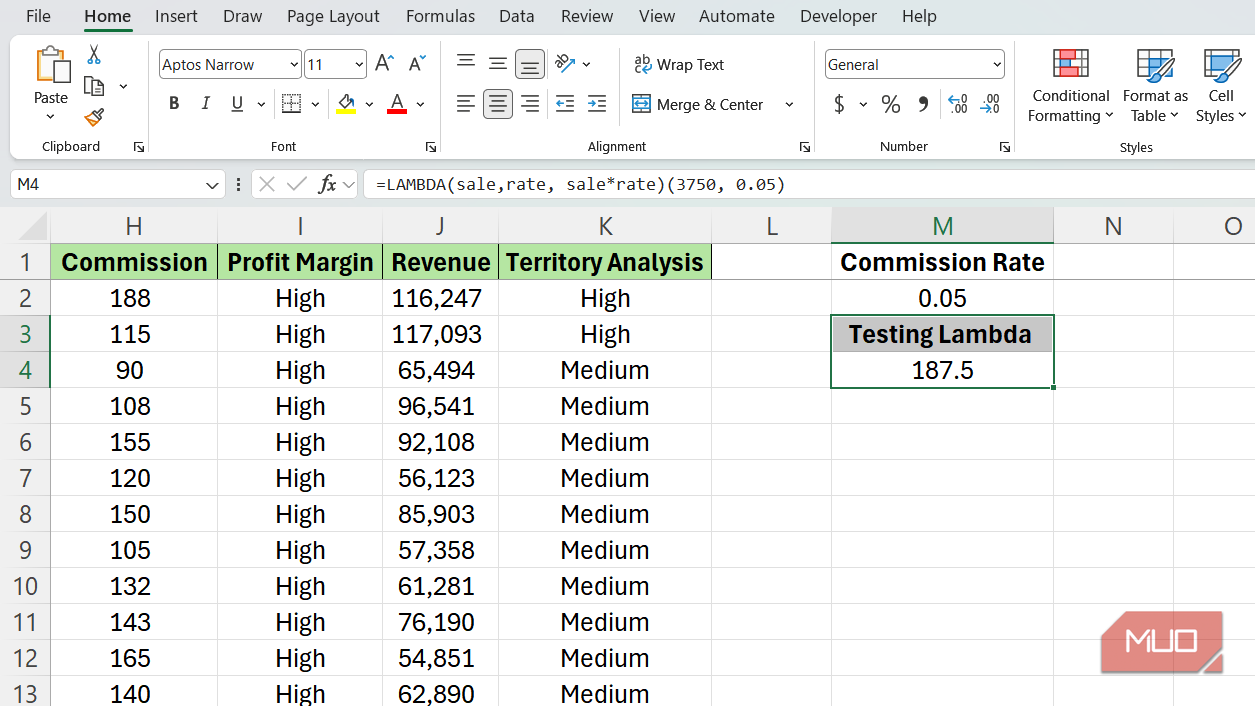Image resolution: width=1255 pixels, height=706 pixels.
Task: Decrease decimal places
Action: coord(990,104)
